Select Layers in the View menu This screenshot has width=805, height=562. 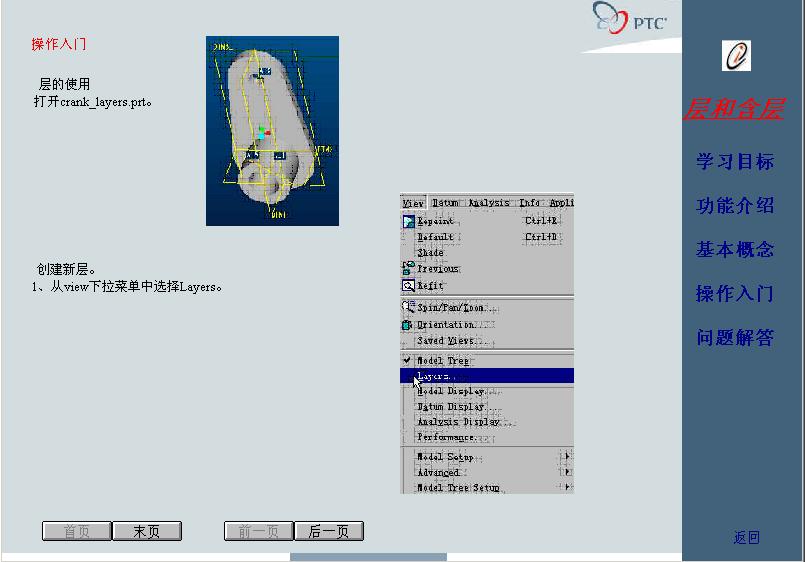tap(436, 376)
